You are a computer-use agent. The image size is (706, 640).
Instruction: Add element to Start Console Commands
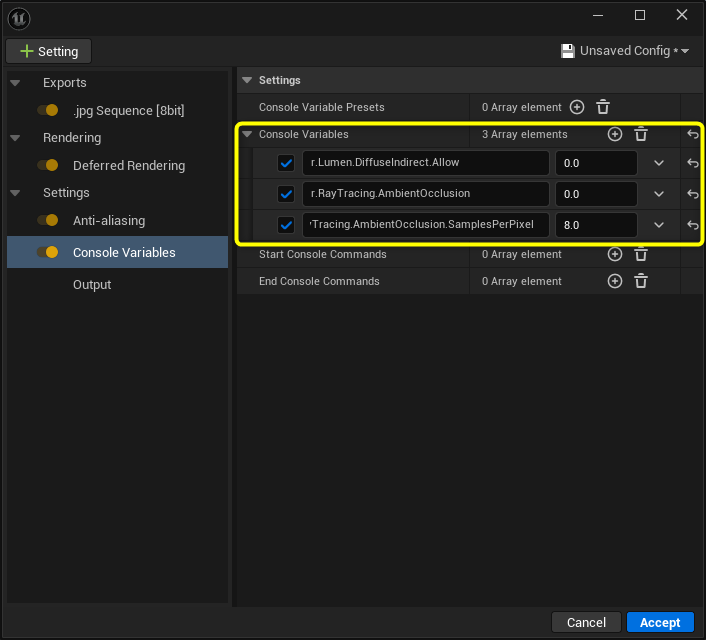point(615,254)
